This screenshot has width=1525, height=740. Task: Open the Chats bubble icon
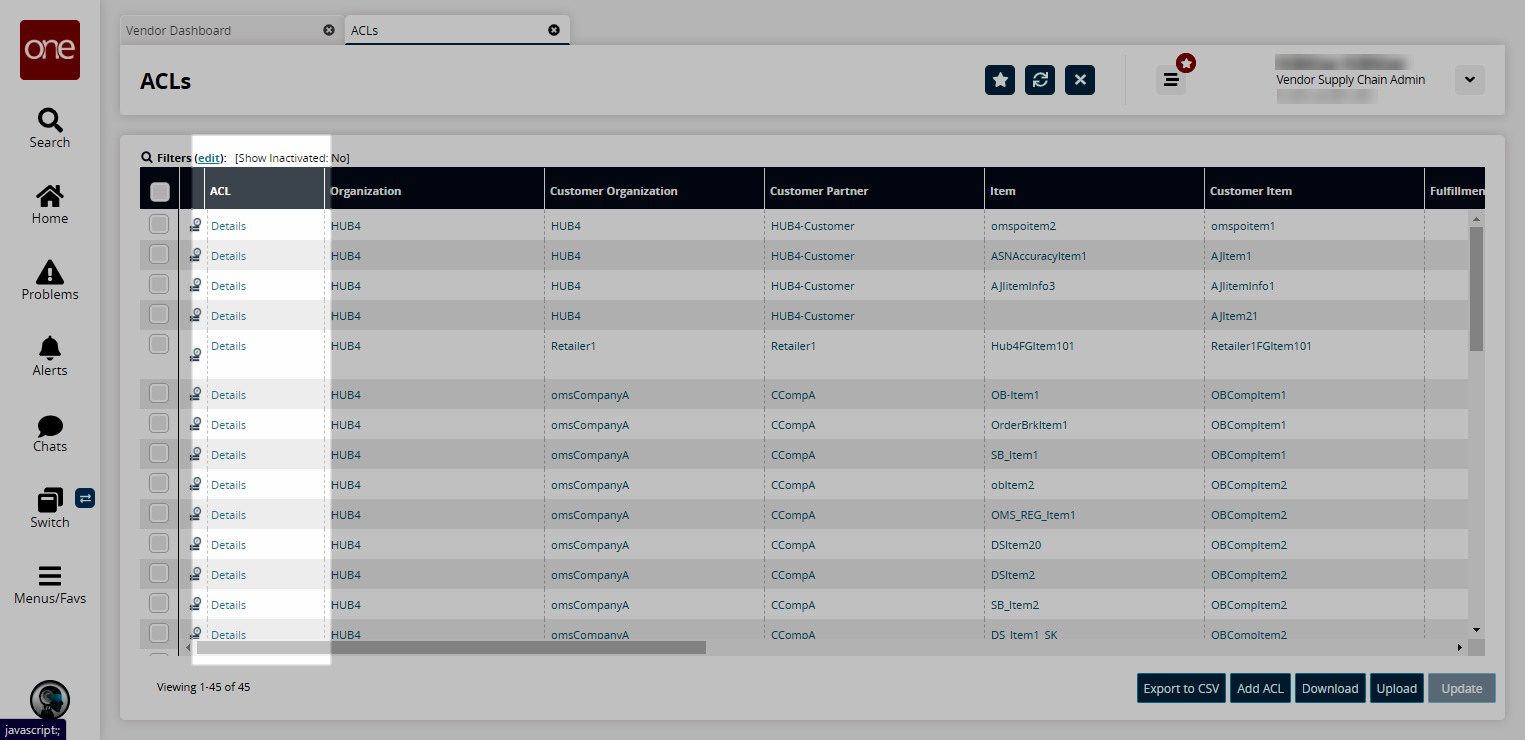point(50,432)
